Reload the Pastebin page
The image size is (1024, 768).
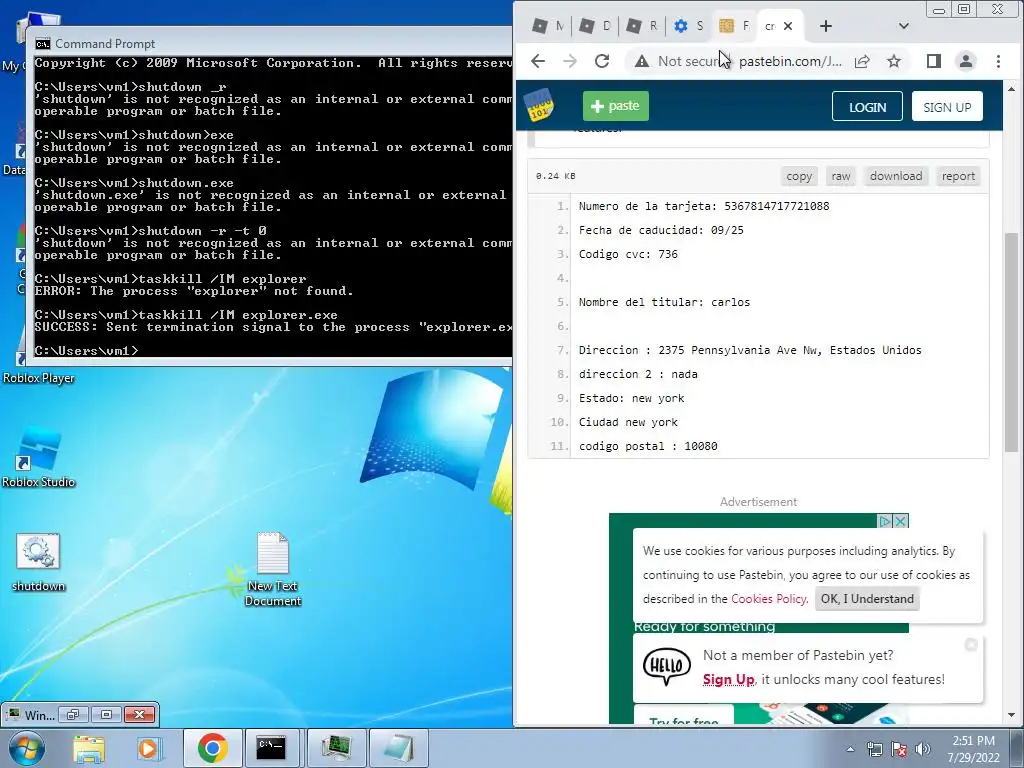coord(602,61)
